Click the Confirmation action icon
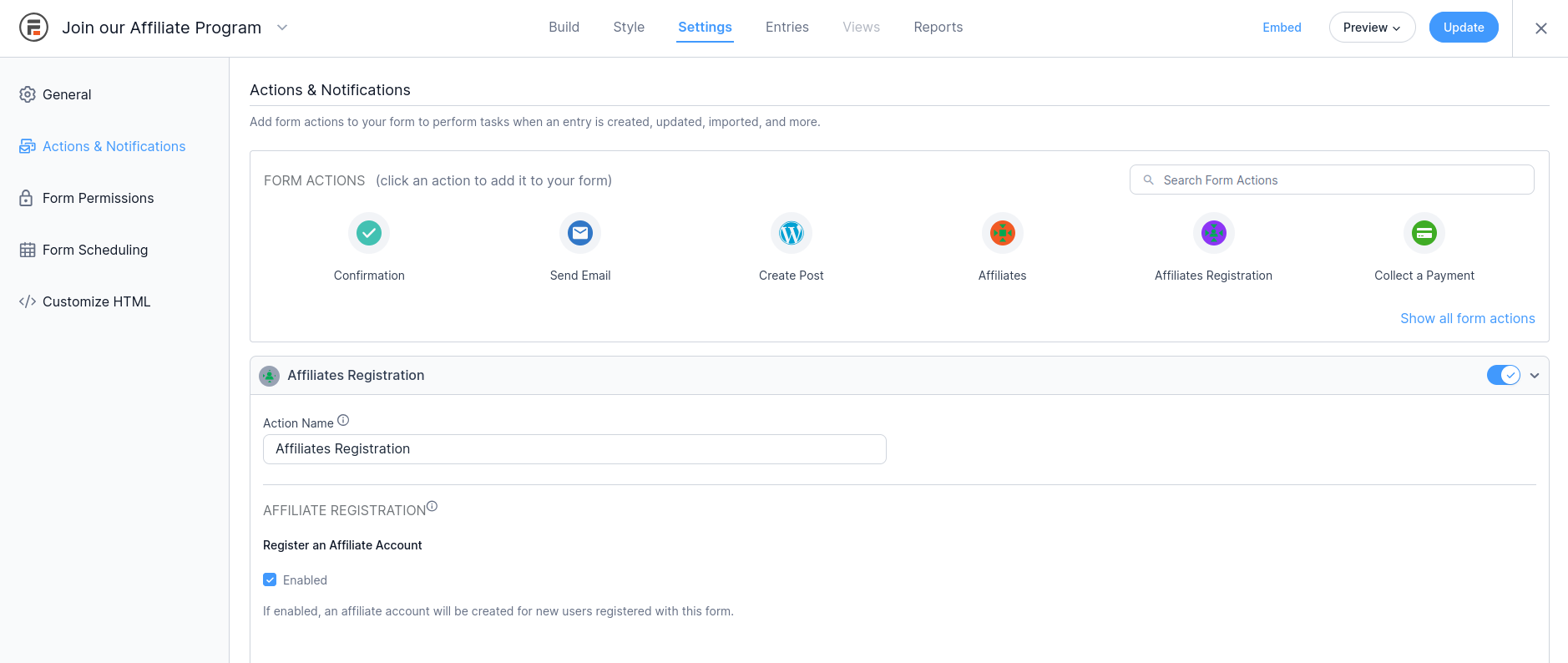 click(x=369, y=233)
